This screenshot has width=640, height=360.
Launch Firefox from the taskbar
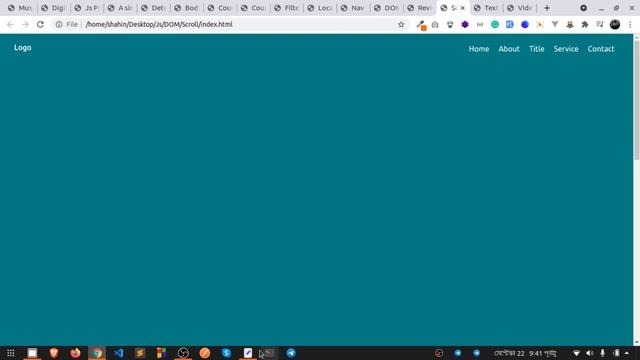76,353
